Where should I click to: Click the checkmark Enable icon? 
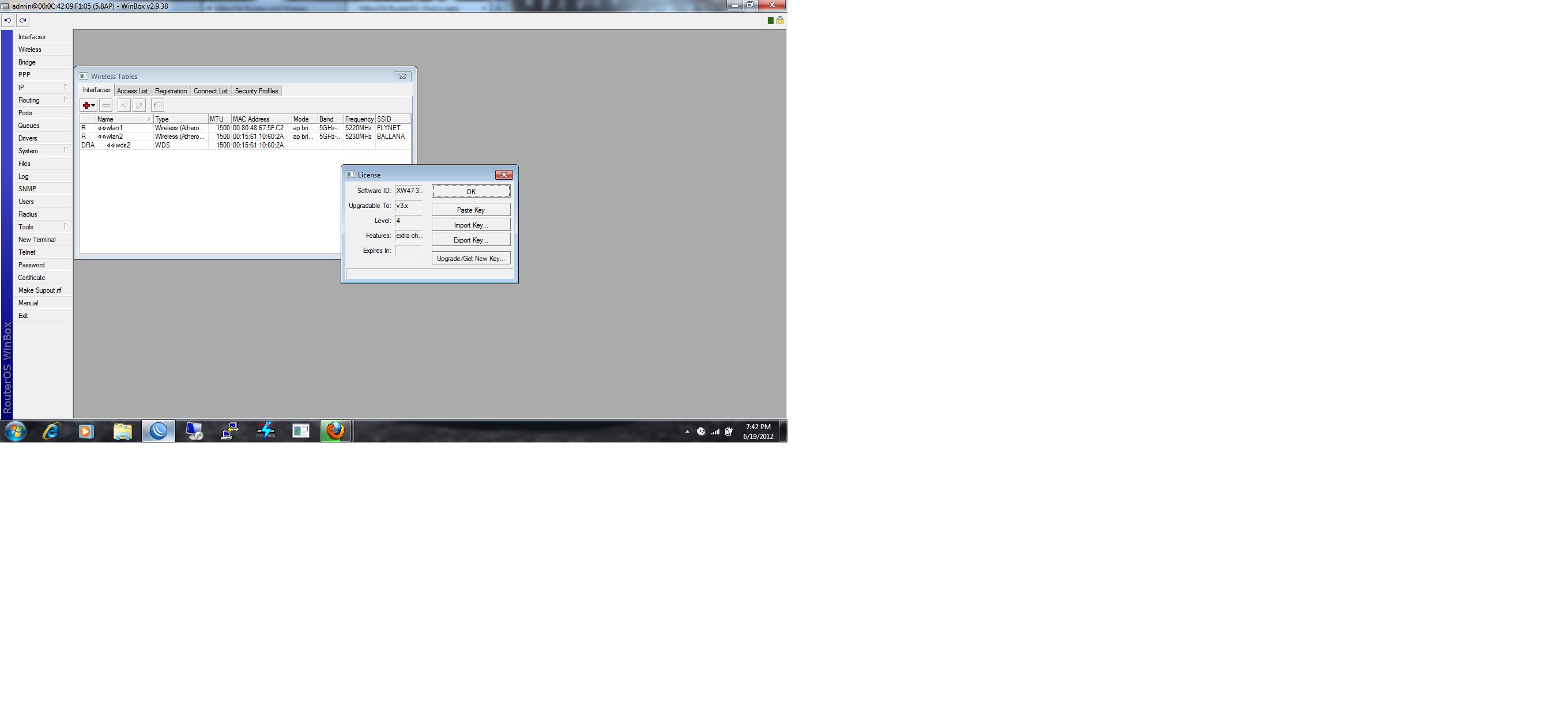(x=124, y=106)
